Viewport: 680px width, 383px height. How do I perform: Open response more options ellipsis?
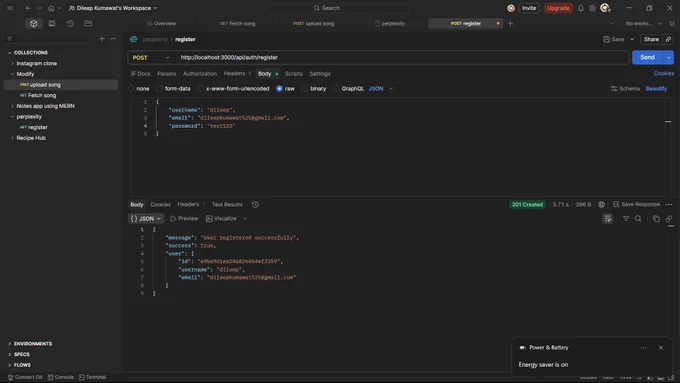pyautogui.click(x=669, y=204)
